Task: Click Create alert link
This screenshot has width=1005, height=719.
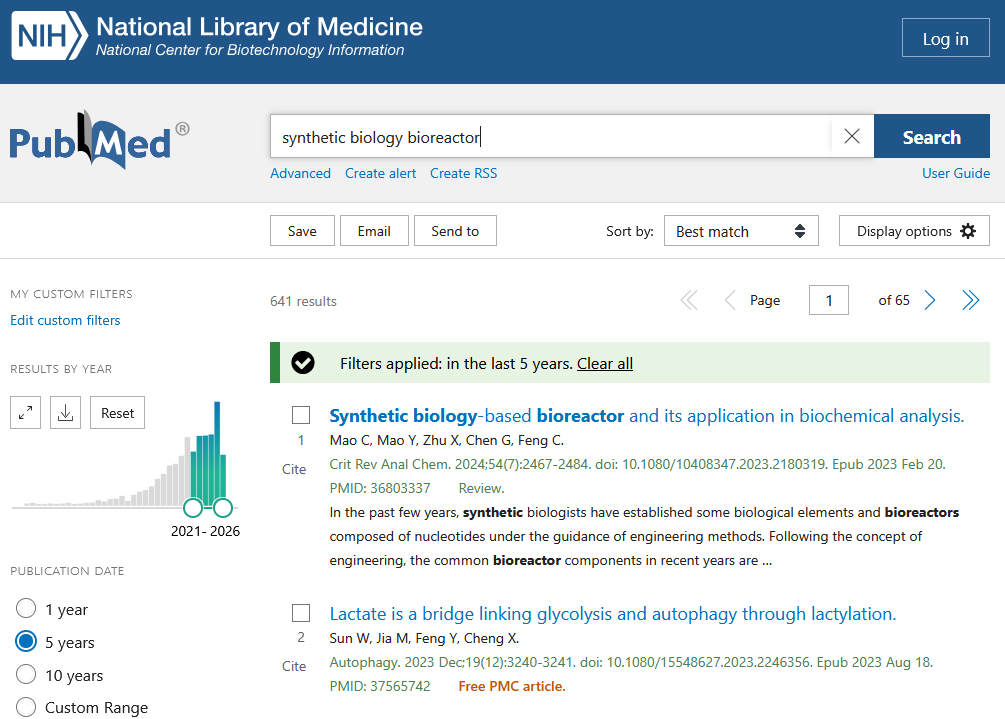Action: (380, 173)
